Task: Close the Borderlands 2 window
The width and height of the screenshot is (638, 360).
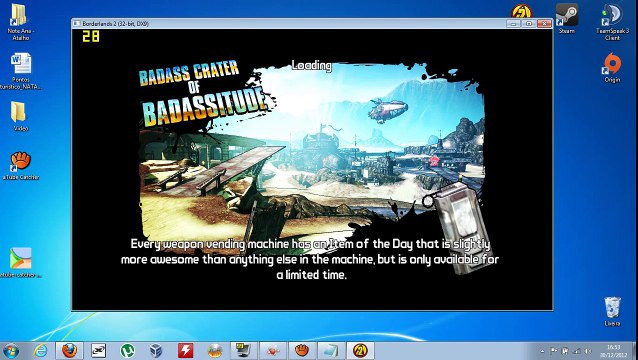Action: tap(544, 24)
